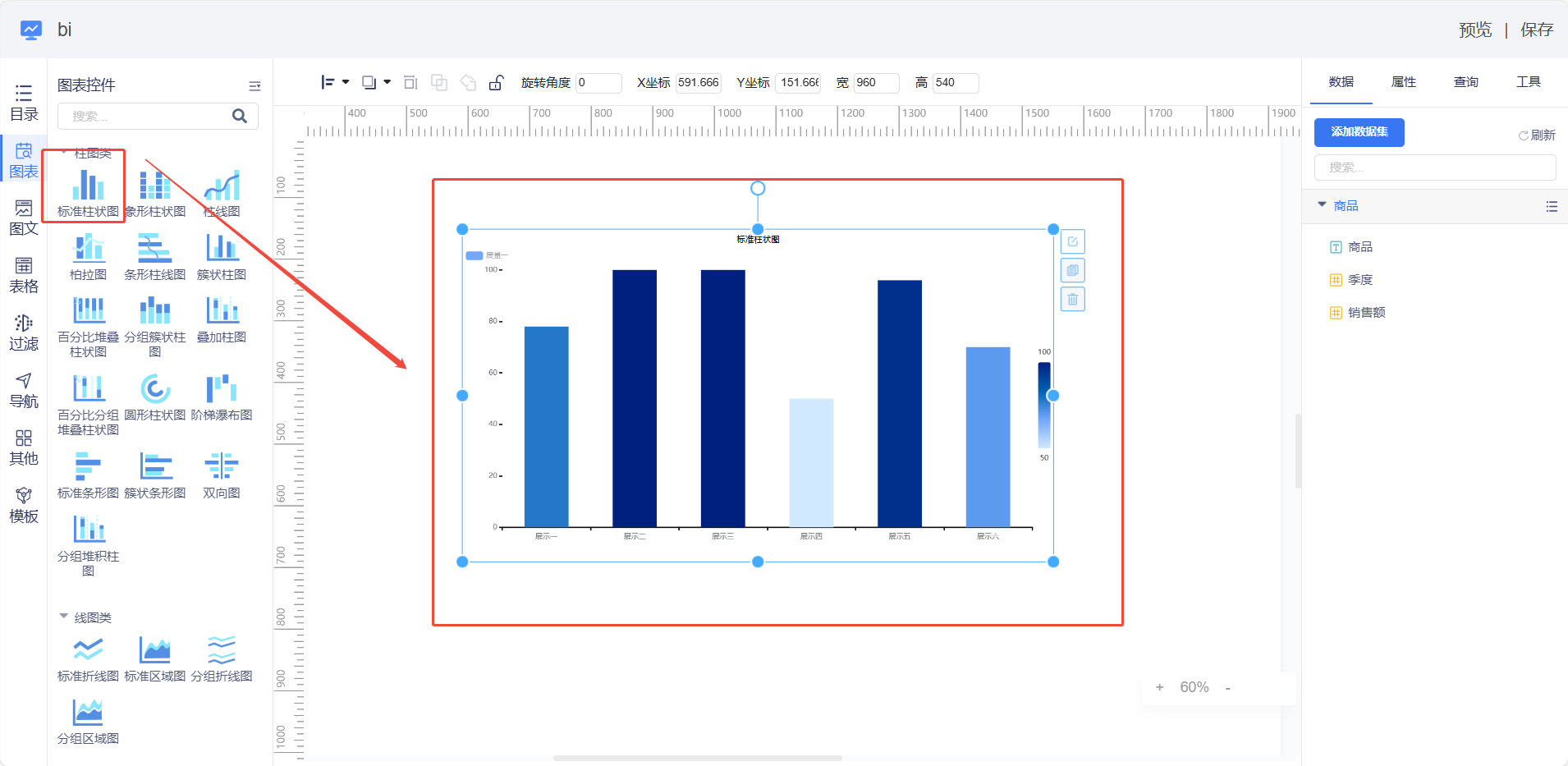Copy the chart using duplicate icon
Viewport: 1568px width, 766px height.
tap(1072, 270)
